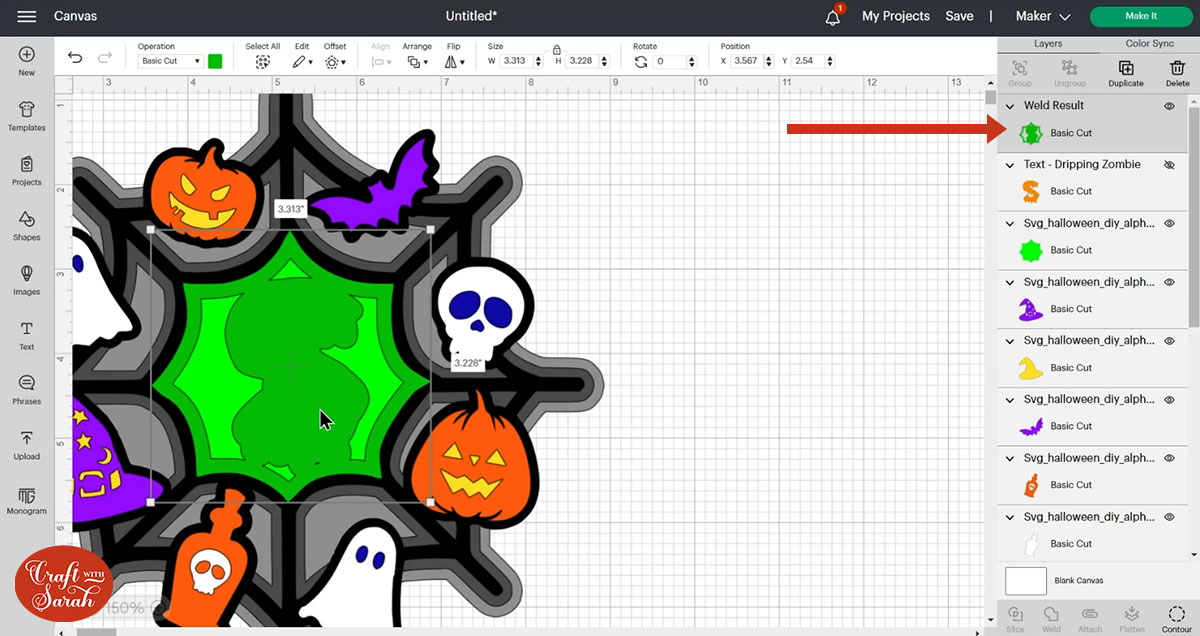Click the Position Y input field
Image resolution: width=1200 pixels, height=636 pixels.
813,61
